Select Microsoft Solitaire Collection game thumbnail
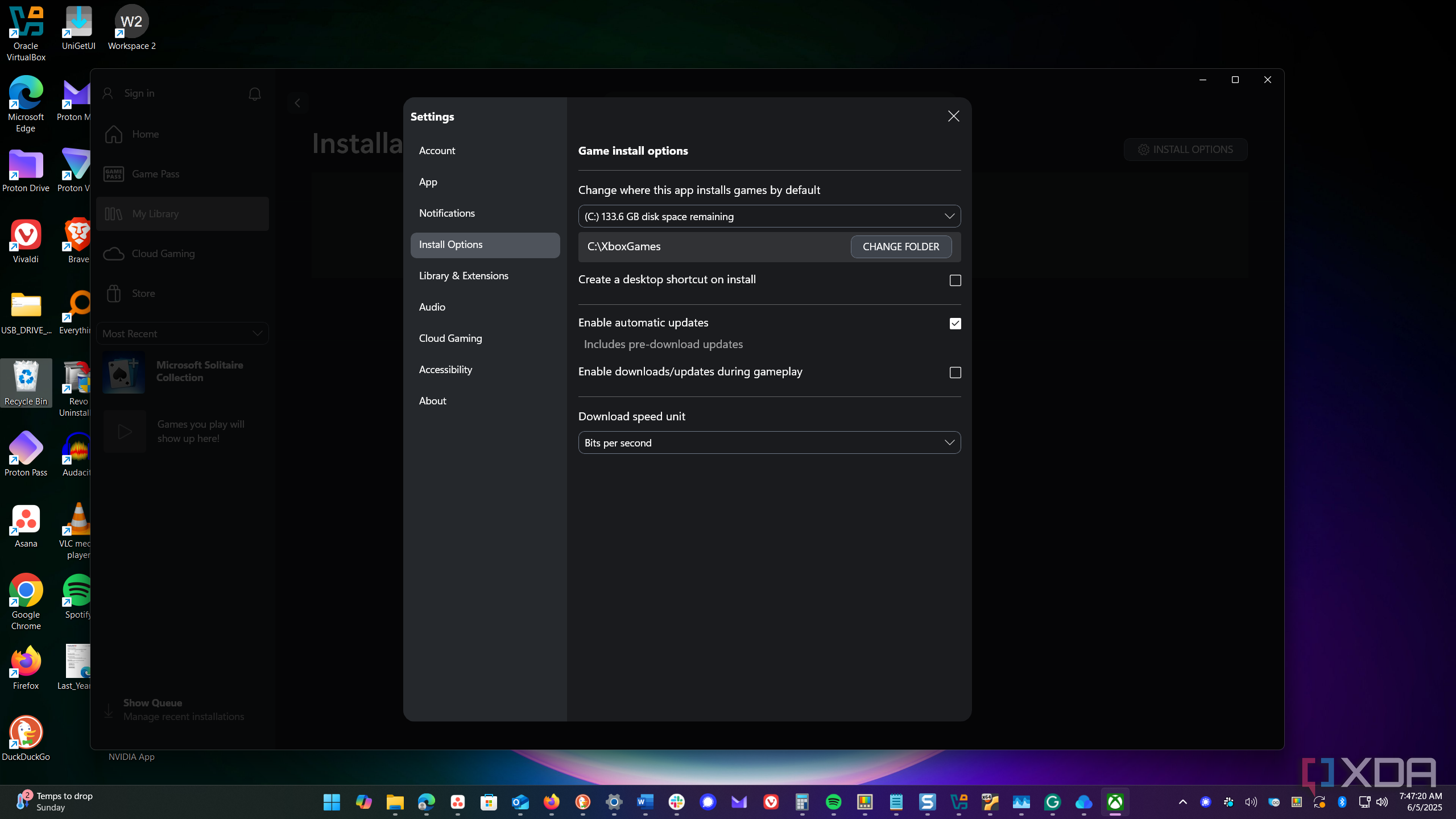Viewport: 1456px width, 819px height. [124, 373]
